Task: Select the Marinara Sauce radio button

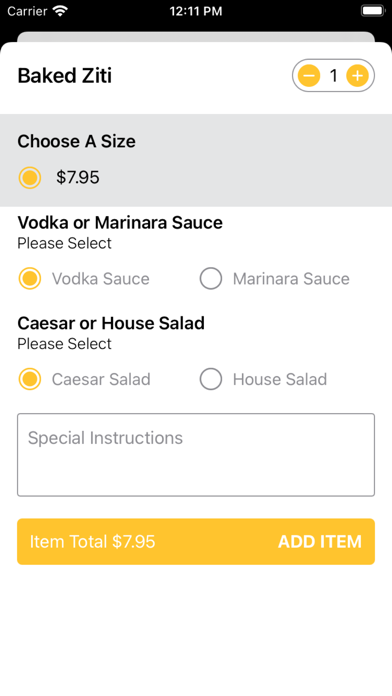Action: tap(210, 278)
